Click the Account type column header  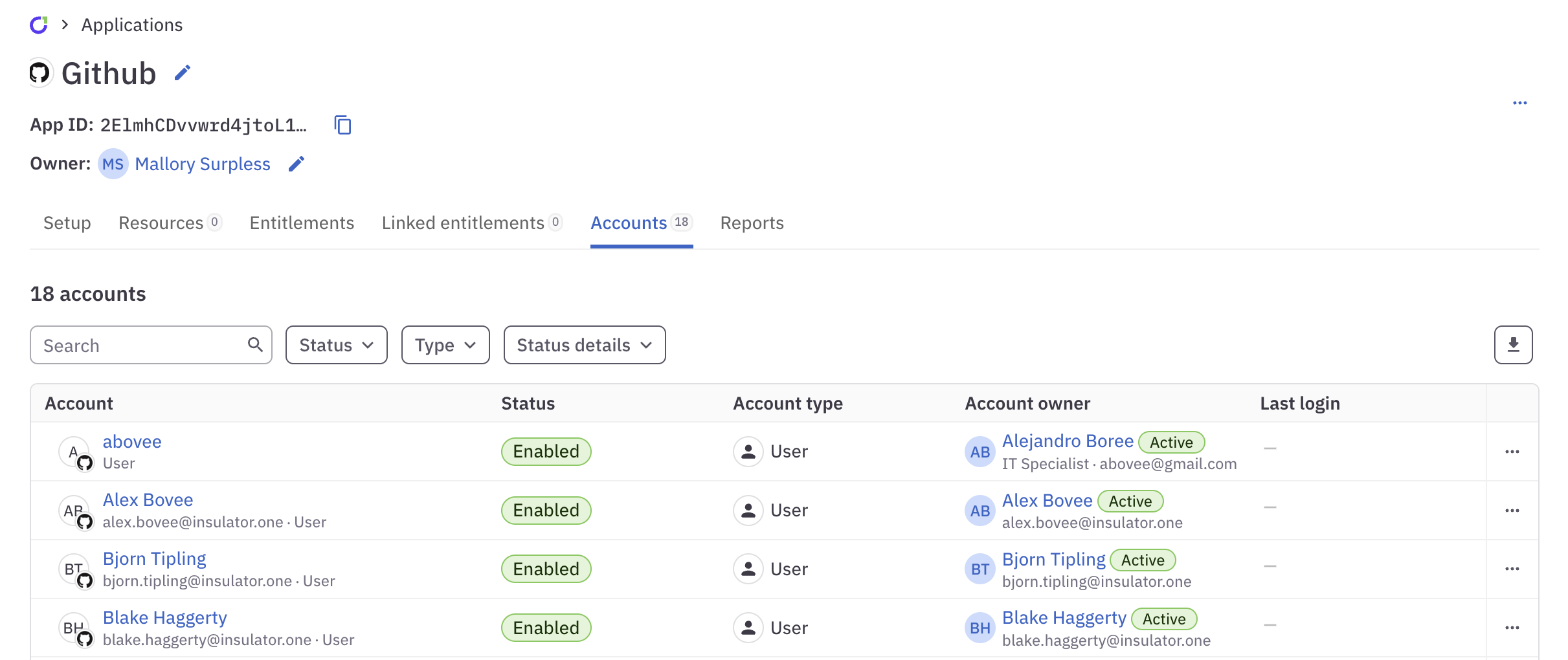[x=787, y=403]
